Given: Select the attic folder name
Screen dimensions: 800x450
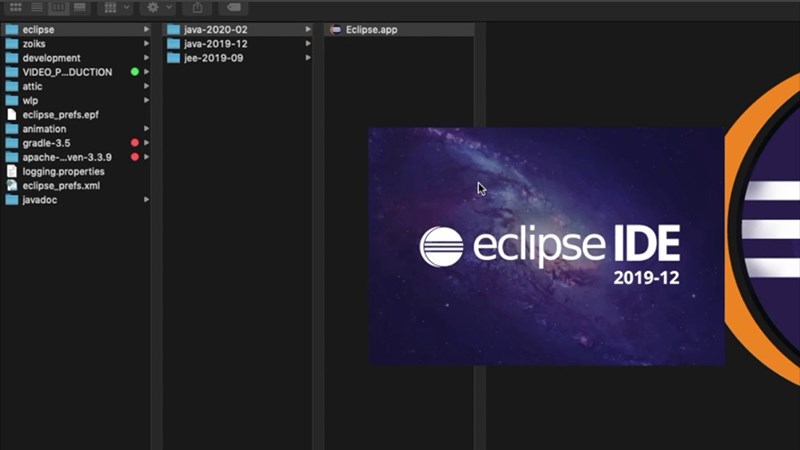Looking at the screenshot, I should click(32, 86).
